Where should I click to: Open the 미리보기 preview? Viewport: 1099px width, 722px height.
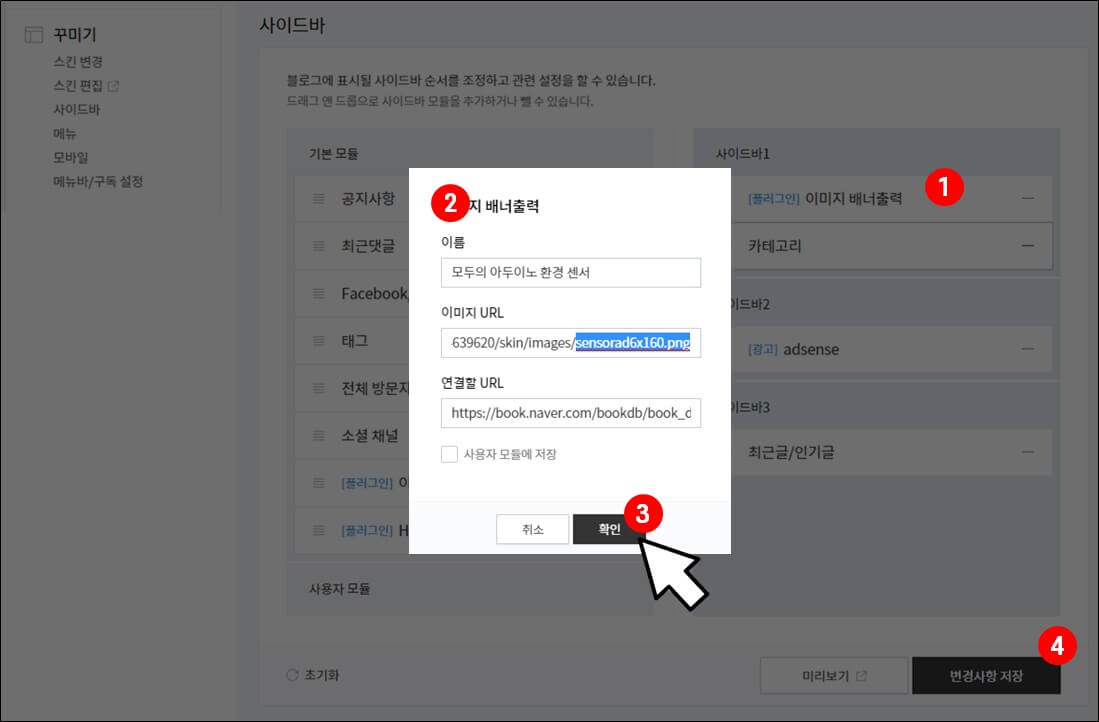click(x=833, y=675)
